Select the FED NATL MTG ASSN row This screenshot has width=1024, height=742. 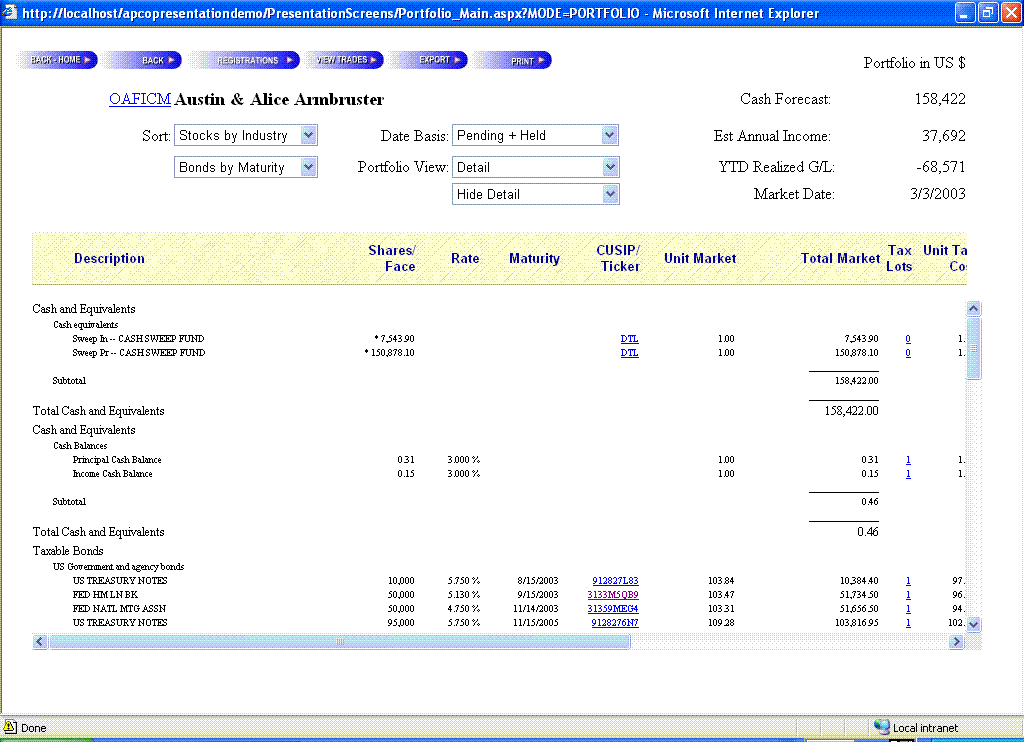498,609
